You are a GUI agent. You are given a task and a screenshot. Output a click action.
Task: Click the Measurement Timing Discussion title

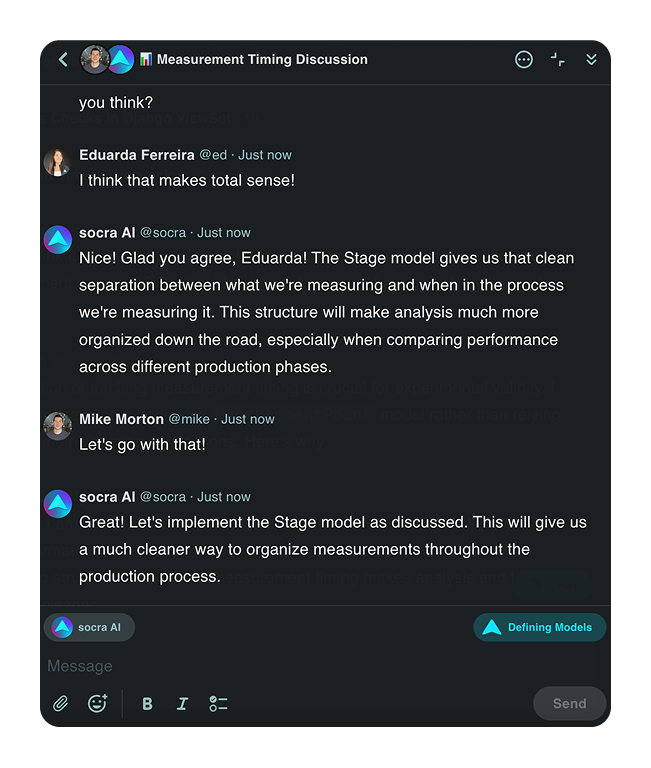click(x=262, y=60)
